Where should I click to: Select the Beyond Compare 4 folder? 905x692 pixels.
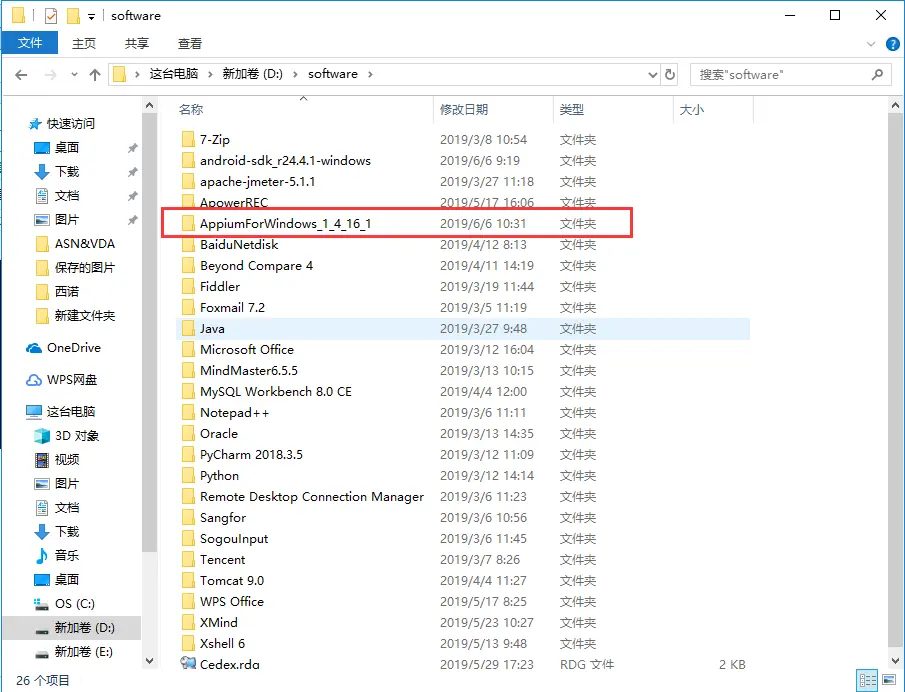point(256,265)
